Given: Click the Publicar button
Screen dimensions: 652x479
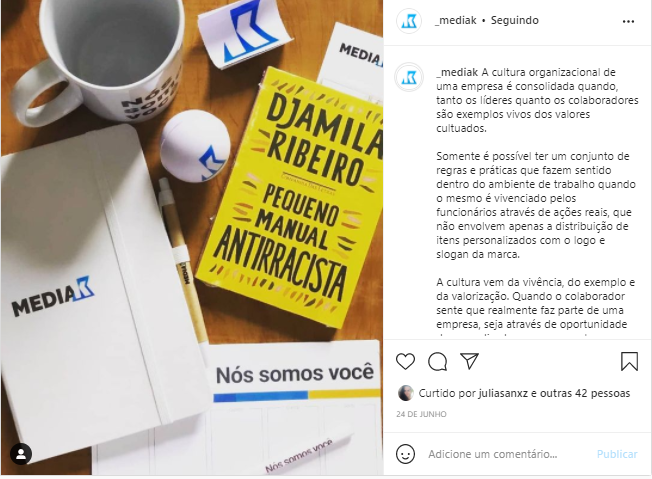Looking at the screenshot, I should [617, 454].
